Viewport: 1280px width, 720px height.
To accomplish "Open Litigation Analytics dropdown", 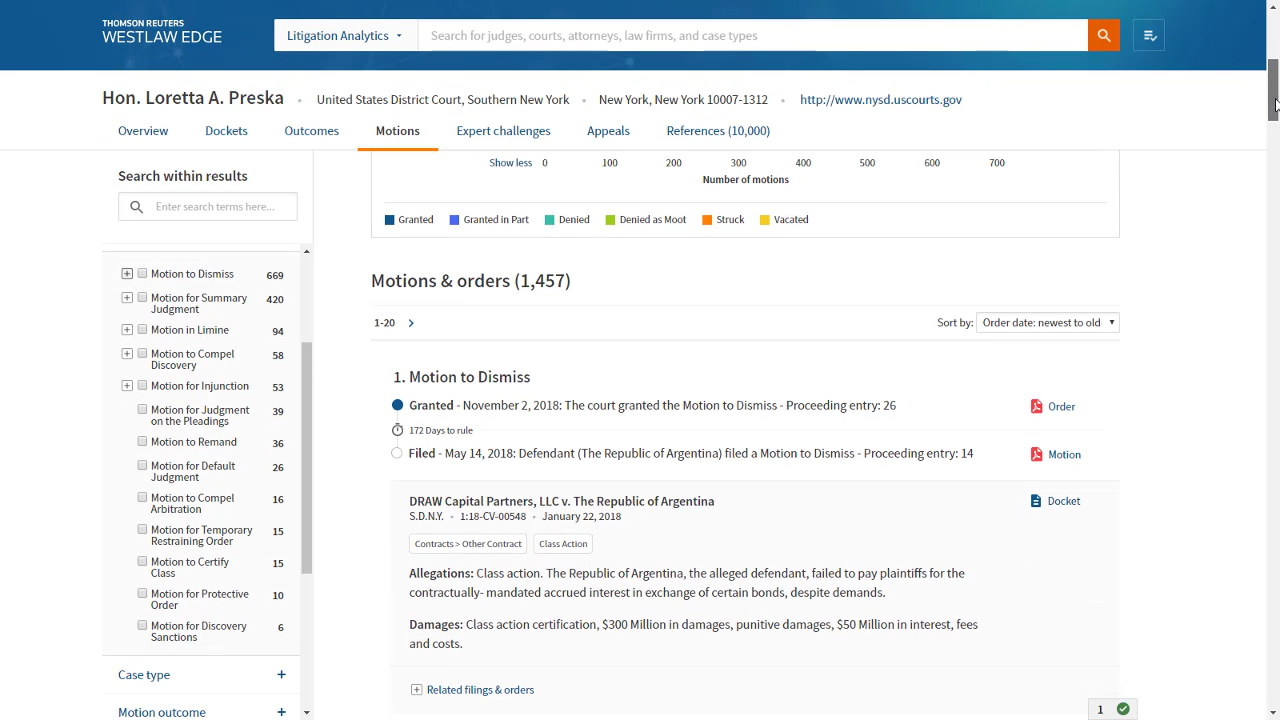I will pyautogui.click(x=345, y=35).
